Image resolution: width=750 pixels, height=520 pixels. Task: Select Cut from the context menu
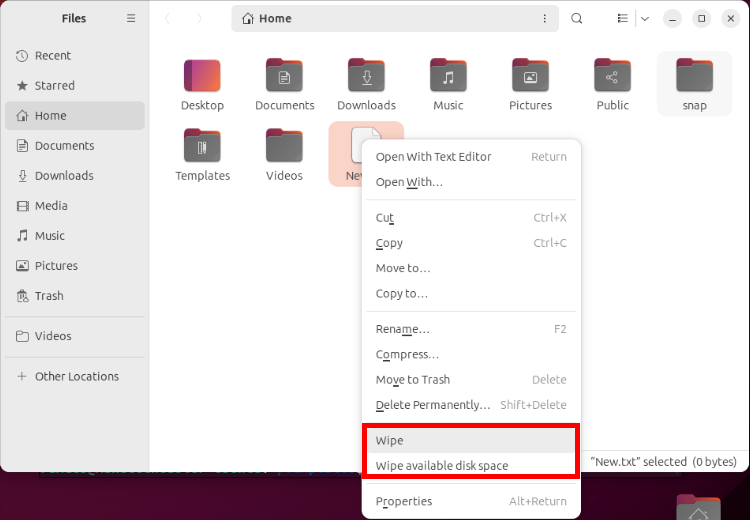[x=471, y=218]
